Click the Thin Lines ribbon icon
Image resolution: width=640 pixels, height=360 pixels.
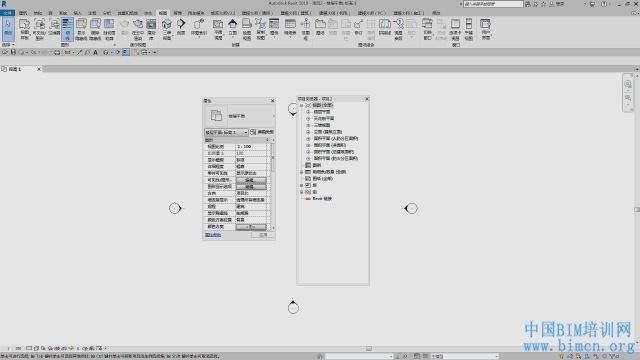[x=67, y=29]
